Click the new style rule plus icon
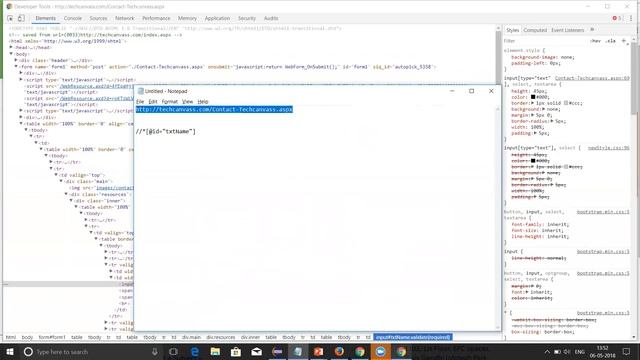Image resolution: width=640 pixels, height=360 pixels. pos(623,41)
